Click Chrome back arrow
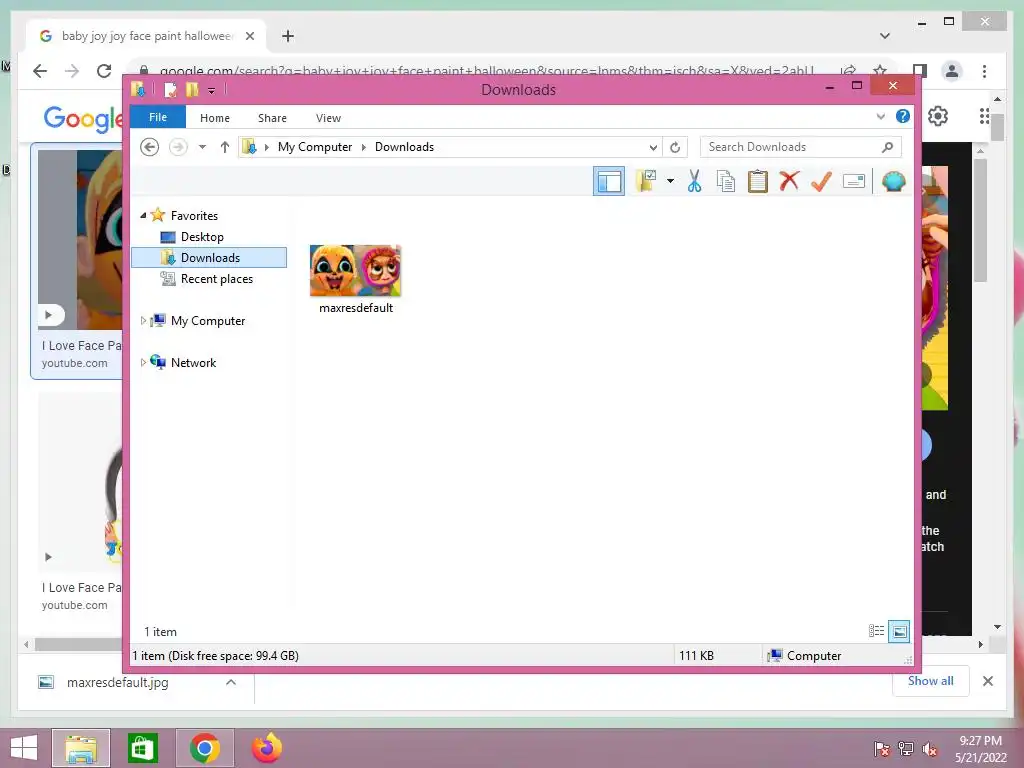1024x768 pixels. tap(40, 71)
